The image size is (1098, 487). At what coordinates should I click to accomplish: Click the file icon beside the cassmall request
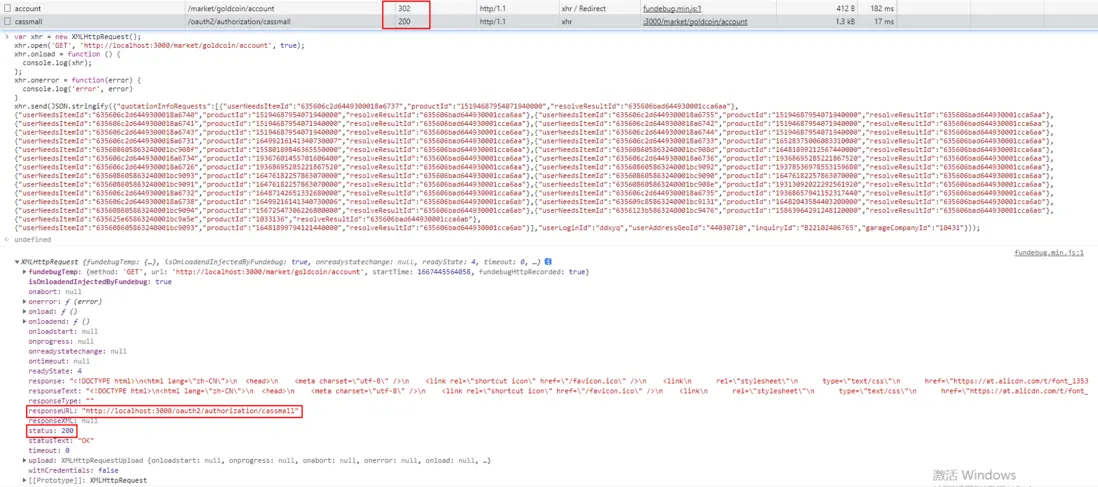[x=6, y=22]
